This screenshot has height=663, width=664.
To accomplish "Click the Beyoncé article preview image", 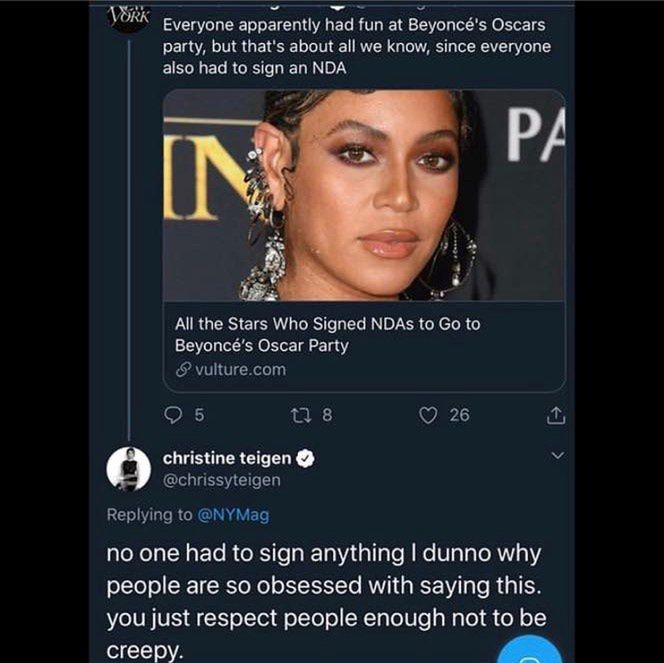I will click(x=363, y=195).
